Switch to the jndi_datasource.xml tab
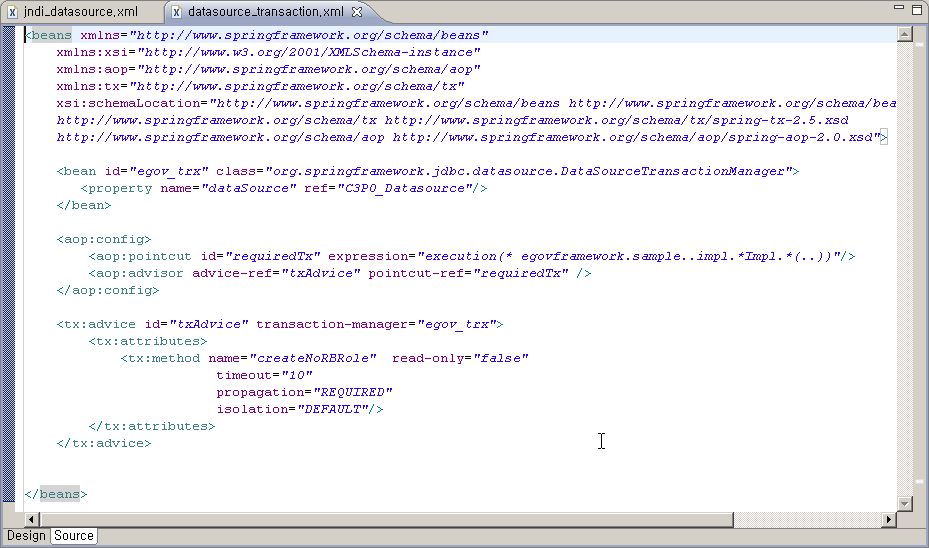 (80, 12)
